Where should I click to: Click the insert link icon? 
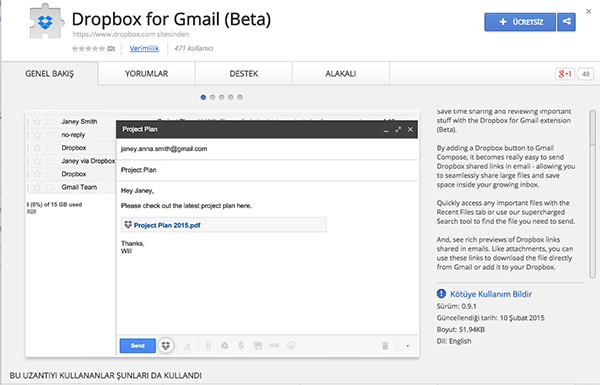(274, 346)
